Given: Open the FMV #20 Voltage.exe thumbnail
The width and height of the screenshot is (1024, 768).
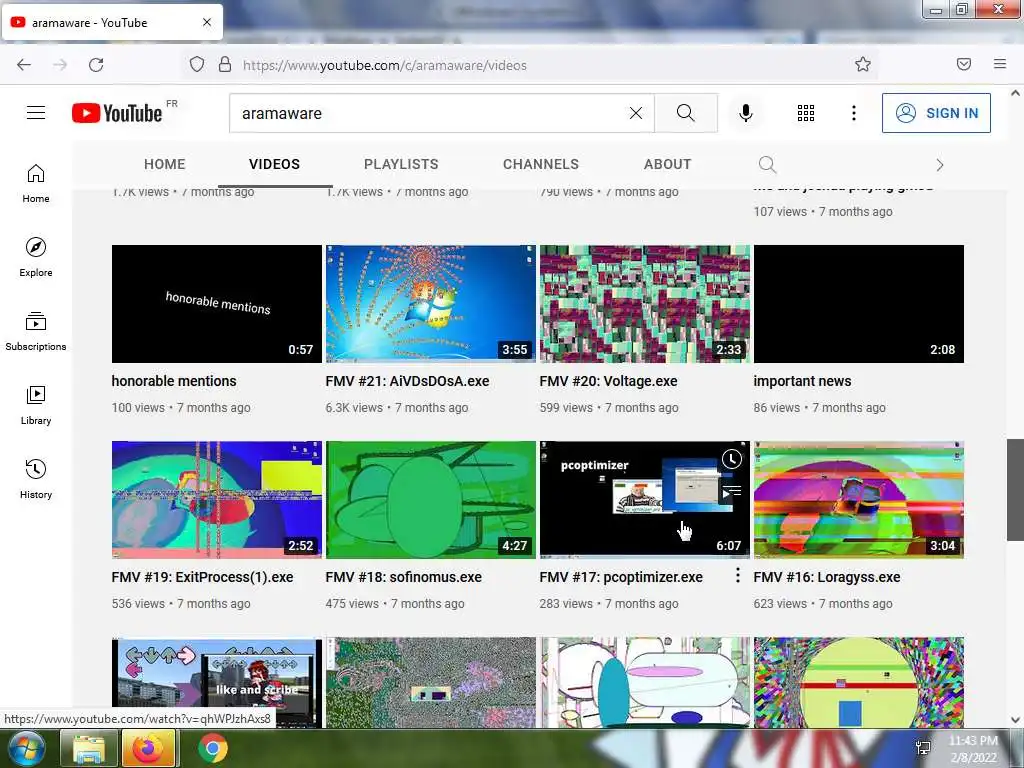Looking at the screenshot, I should click(x=645, y=304).
